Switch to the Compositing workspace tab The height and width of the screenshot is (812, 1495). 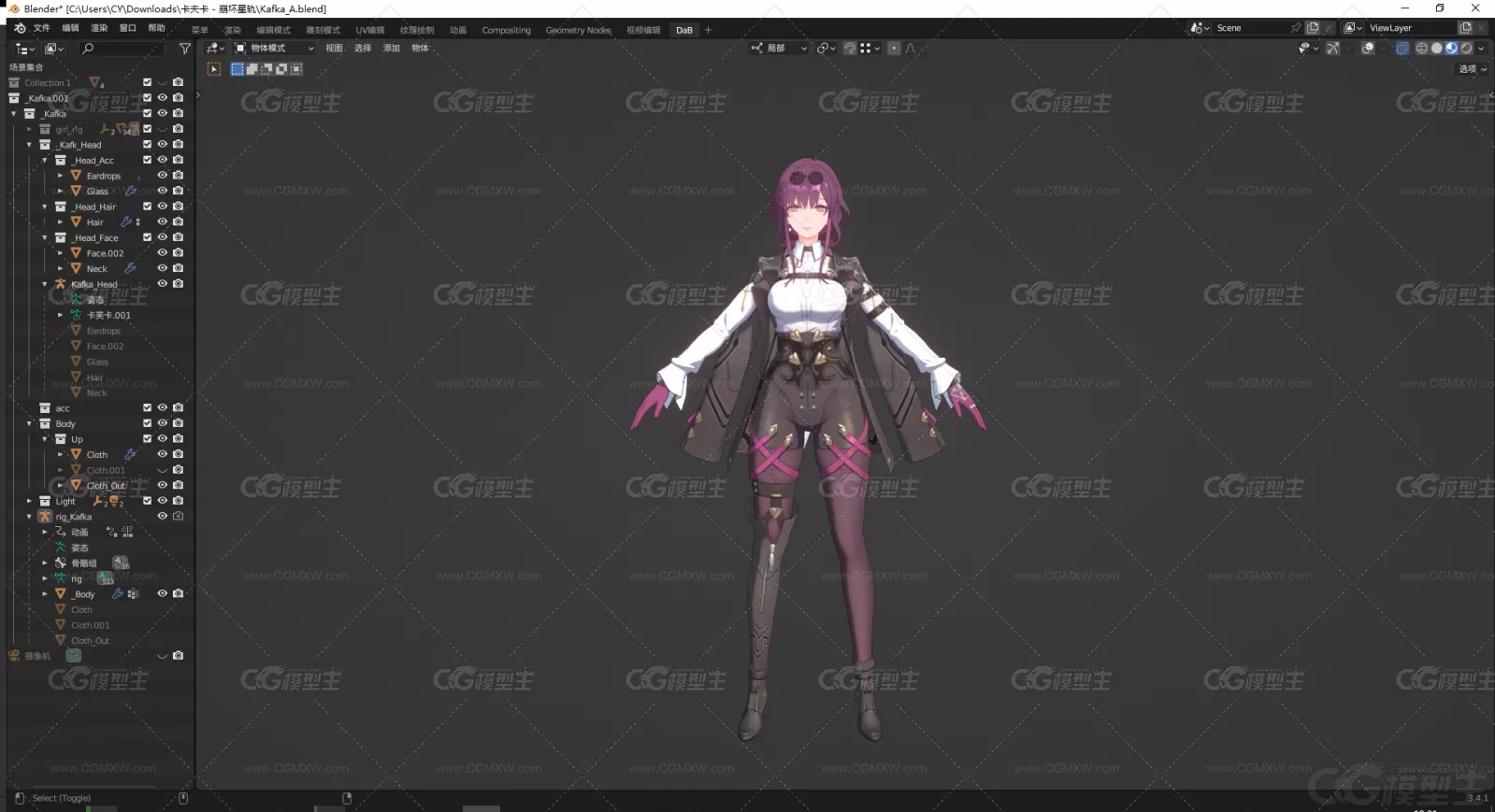click(506, 30)
